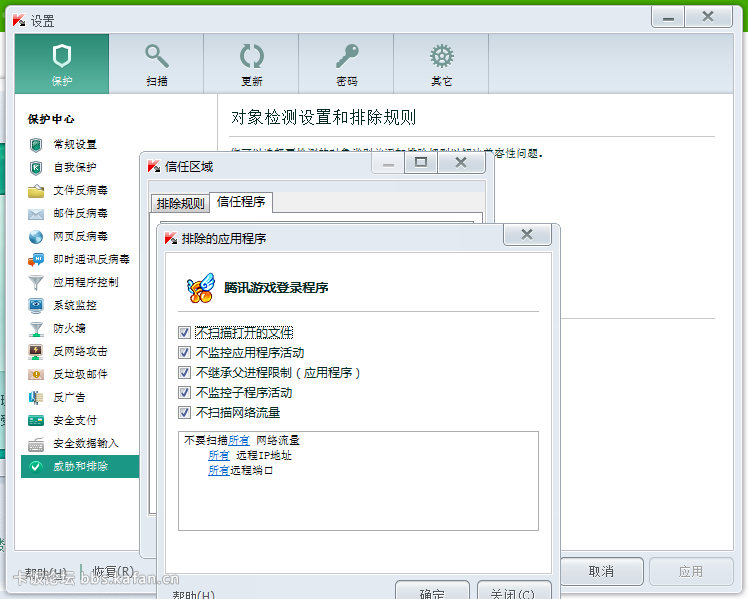Open 邮件反病毒 section

pos(81,213)
